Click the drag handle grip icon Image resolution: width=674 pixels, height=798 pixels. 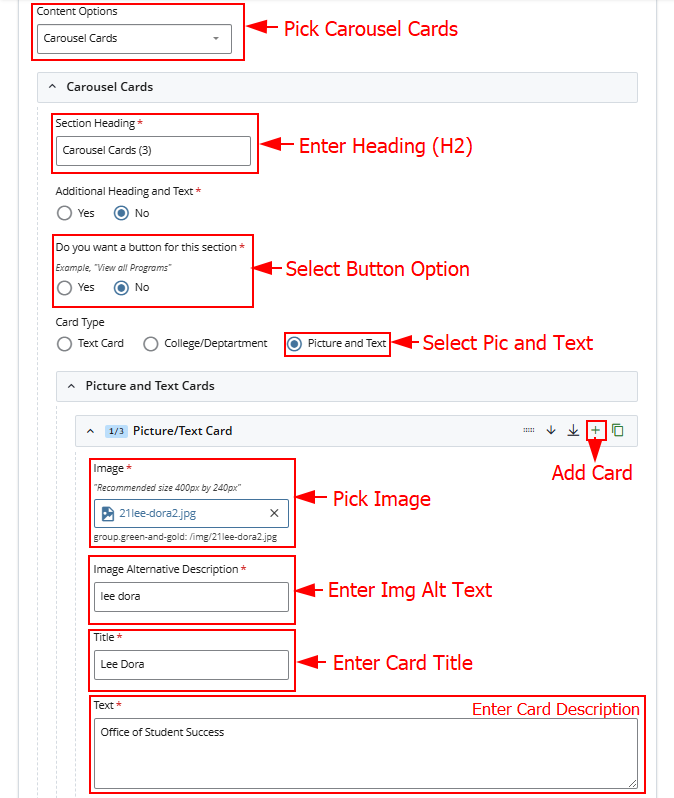tap(528, 430)
